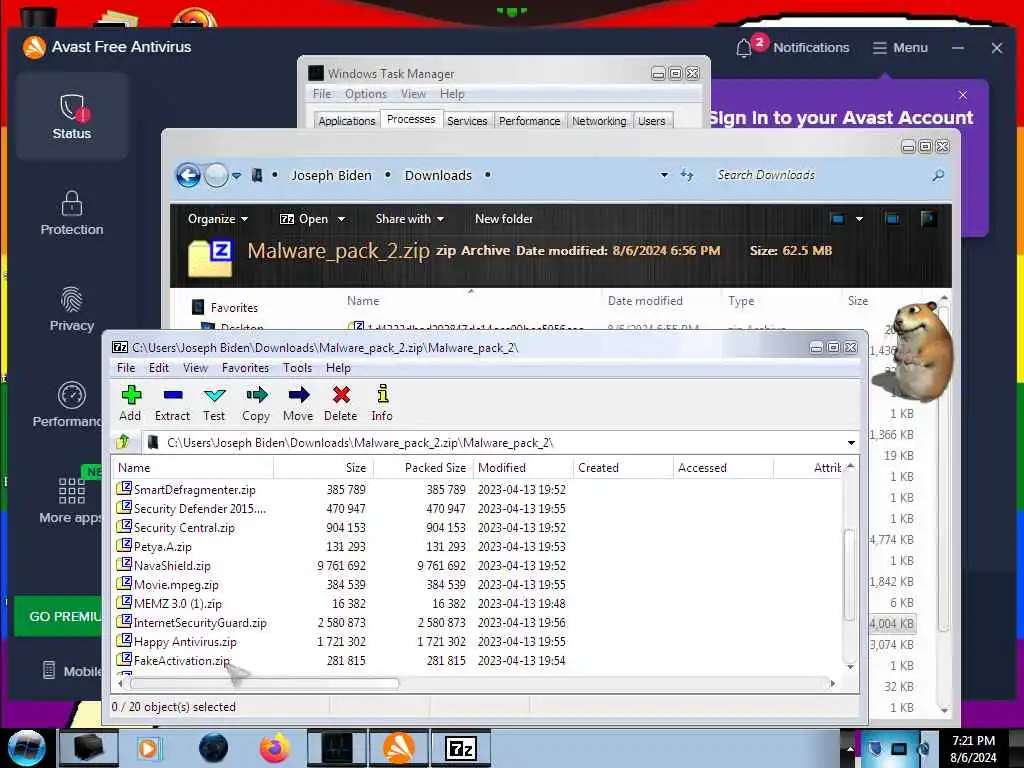This screenshot has width=1024, height=768.
Task: Click the Copy arrow icon in 7-Zip
Action: point(256,403)
